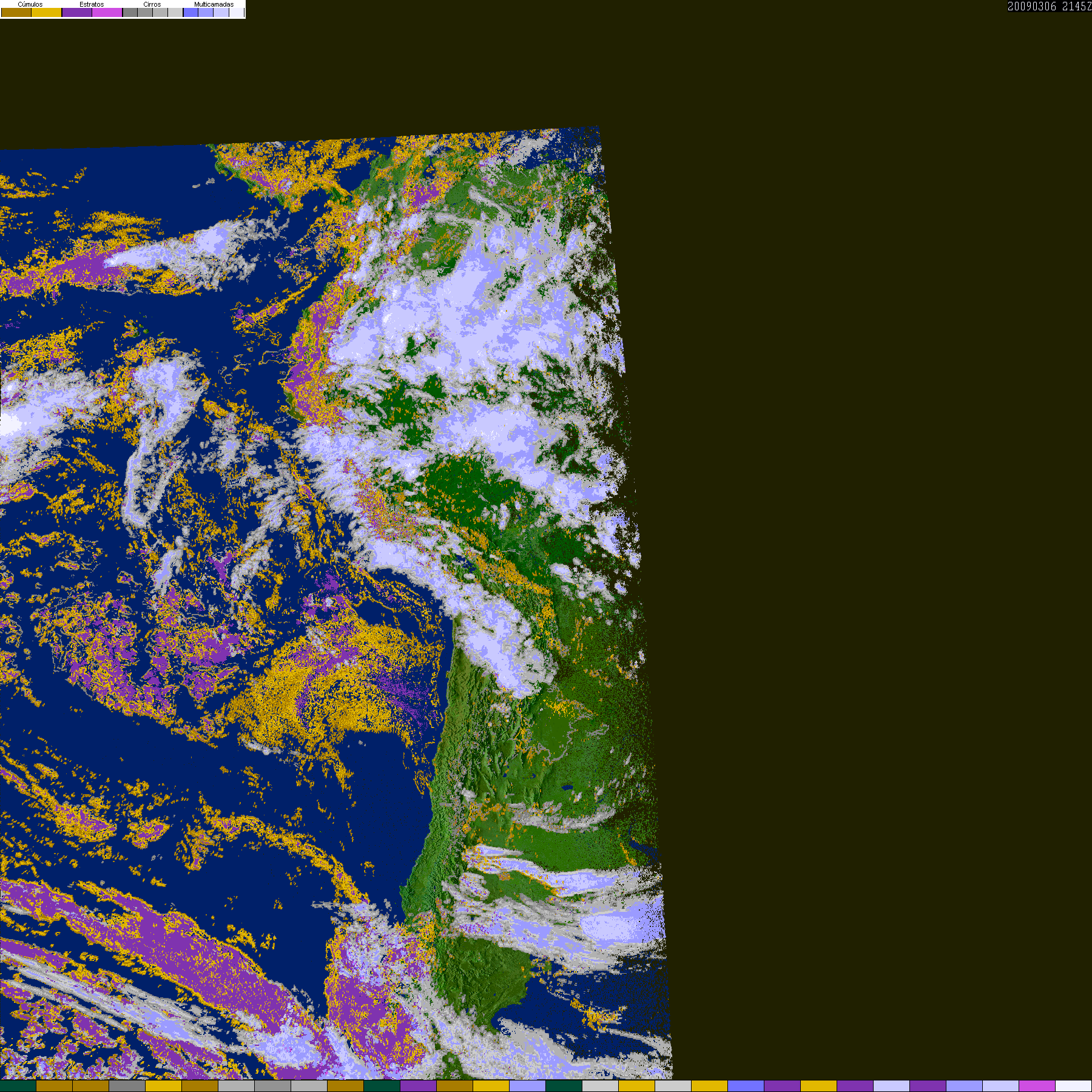The image size is (1092, 1092).
Task: Choose the near-white Multicamadas legend swatch
Action: [x=236, y=13]
